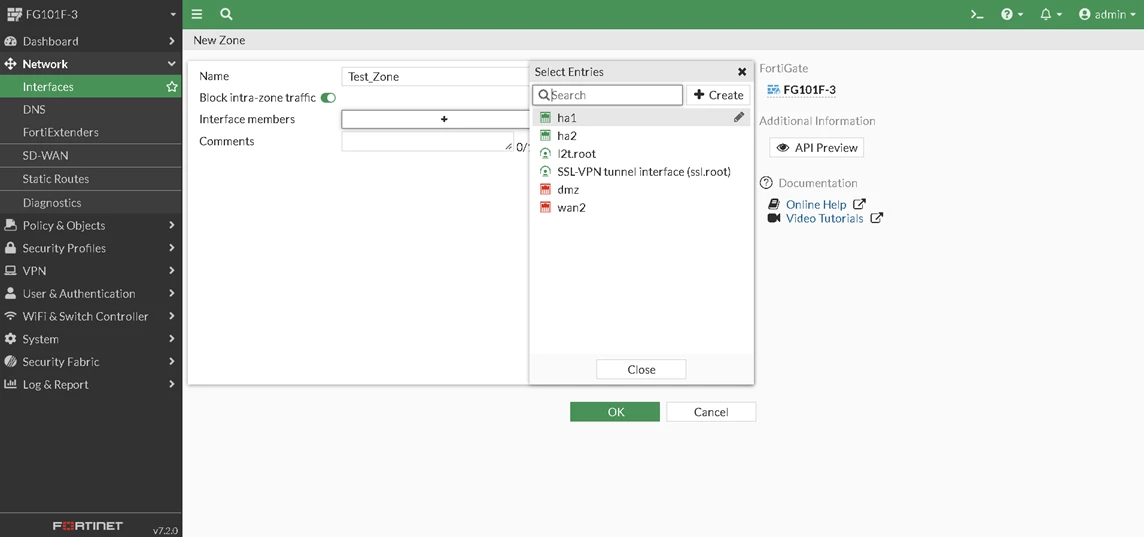Expand the Dashboard menu chevron
The width and height of the screenshot is (1144, 537).
(x=171, y=41)
